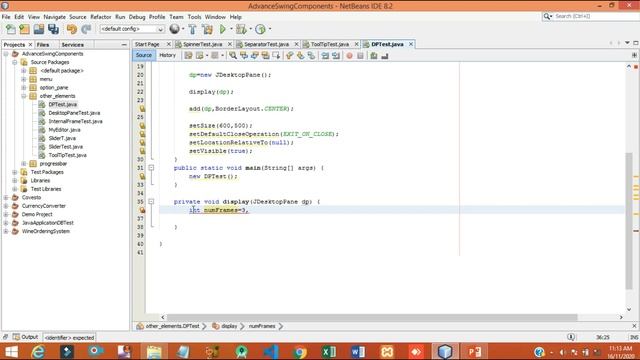Switch to the Files panel tab
The image size is (640, 360).
coord(42,44)
